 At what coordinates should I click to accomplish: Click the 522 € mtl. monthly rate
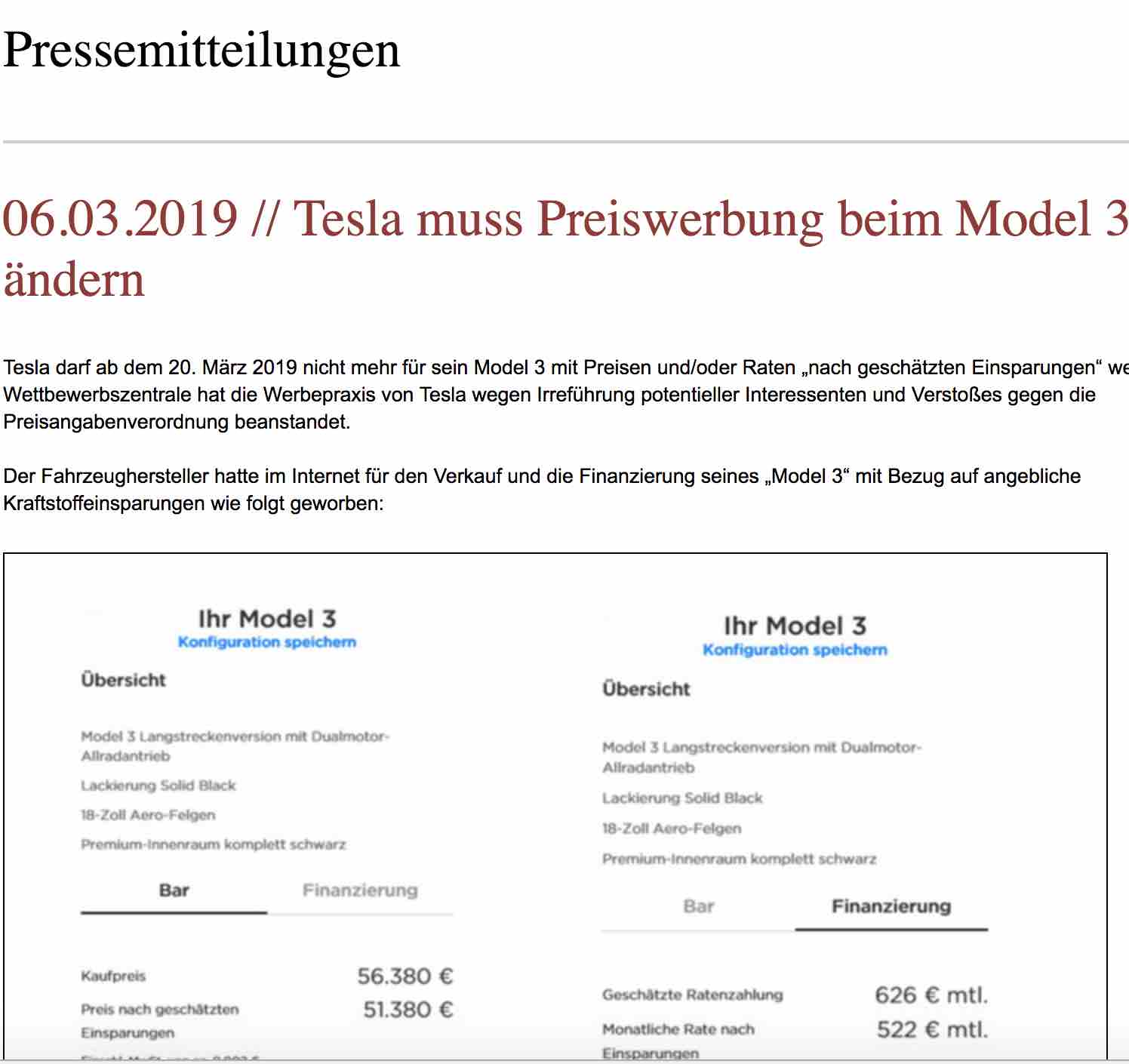pyautogui.click(x=931, y=1030)
